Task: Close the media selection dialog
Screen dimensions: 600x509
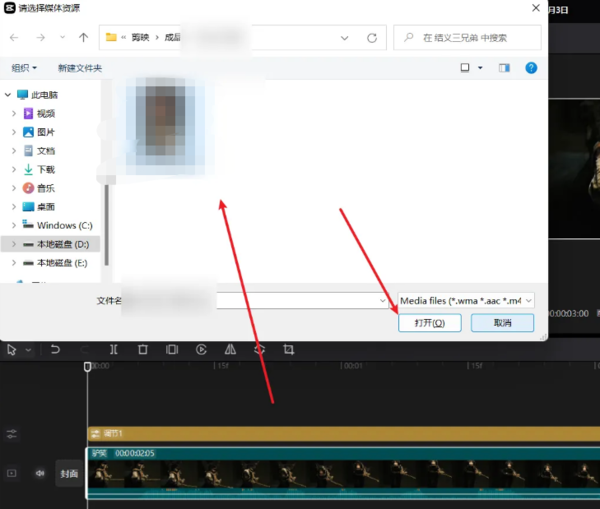Action: pyautogui.click(x=536, y=8)
